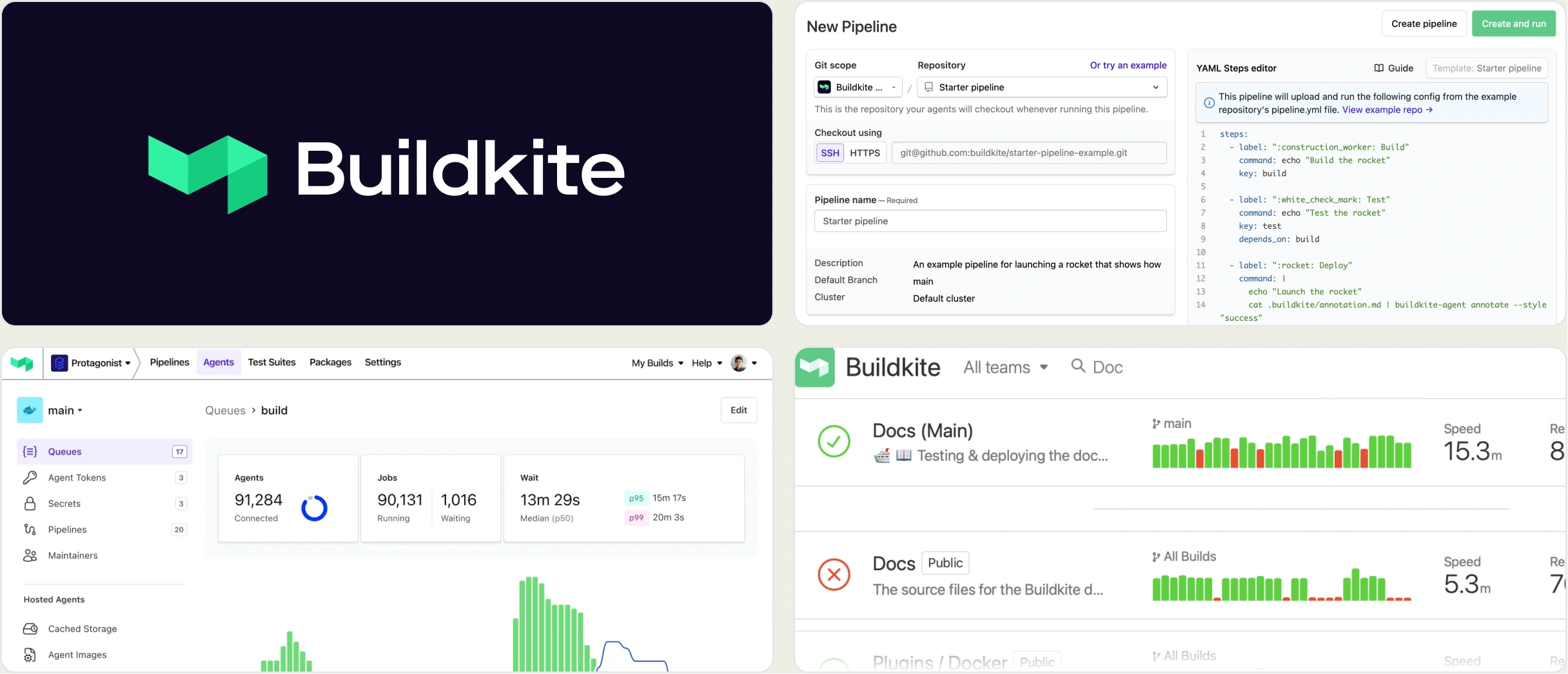The height and width of the screenshot is (674, 1568).
Task: Click the main cluster icon
Action: 30,410
